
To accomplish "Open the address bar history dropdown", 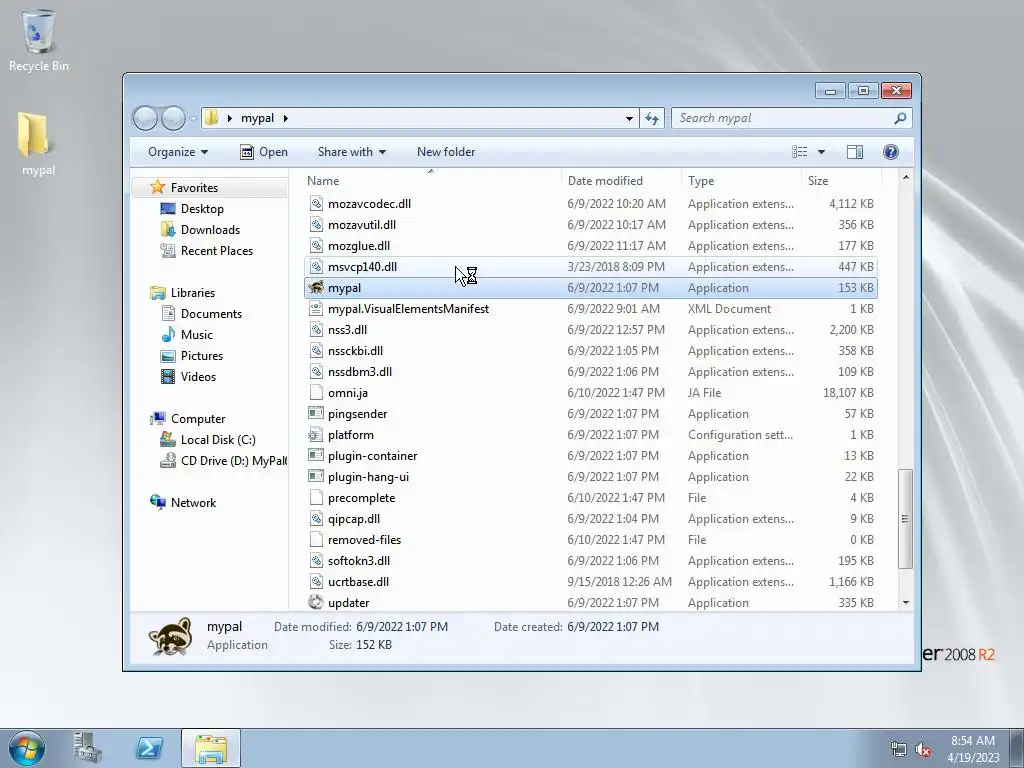I will click(x=629, y=118).
